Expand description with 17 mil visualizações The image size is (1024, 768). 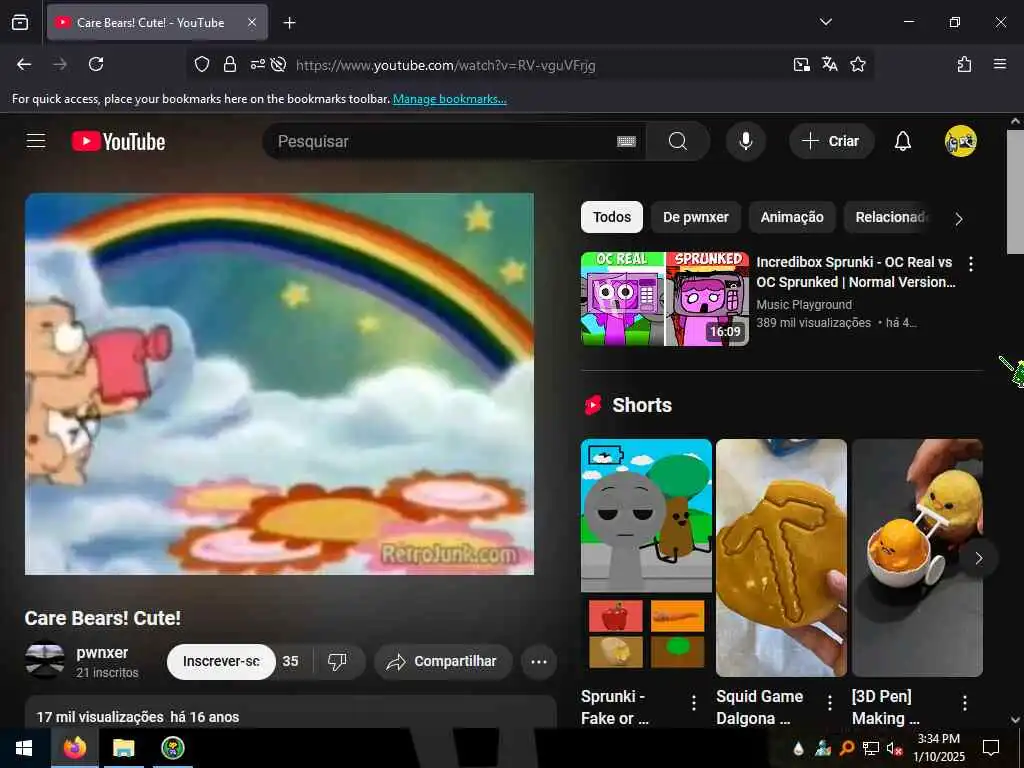click(x=291, y=713)
